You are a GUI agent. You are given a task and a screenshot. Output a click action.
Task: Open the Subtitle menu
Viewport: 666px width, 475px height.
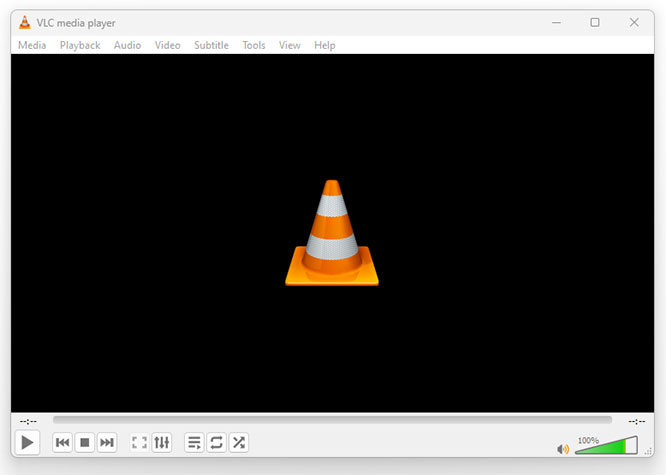(211, 45)
